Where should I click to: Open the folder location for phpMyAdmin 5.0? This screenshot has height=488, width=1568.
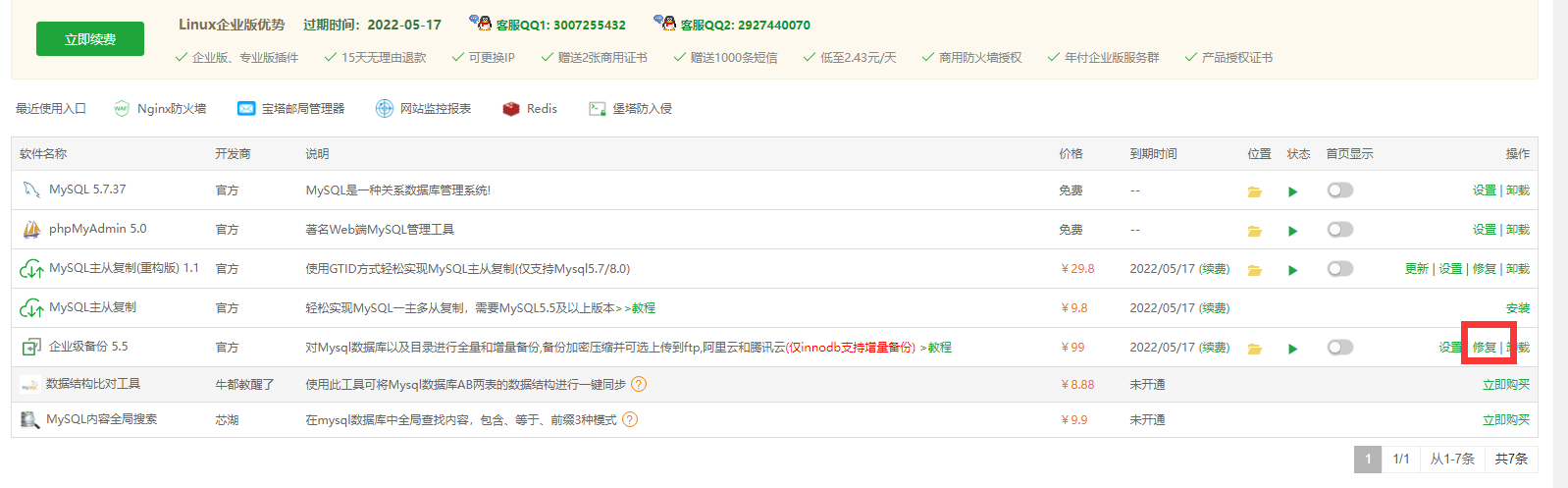(x=1254, y=231)
